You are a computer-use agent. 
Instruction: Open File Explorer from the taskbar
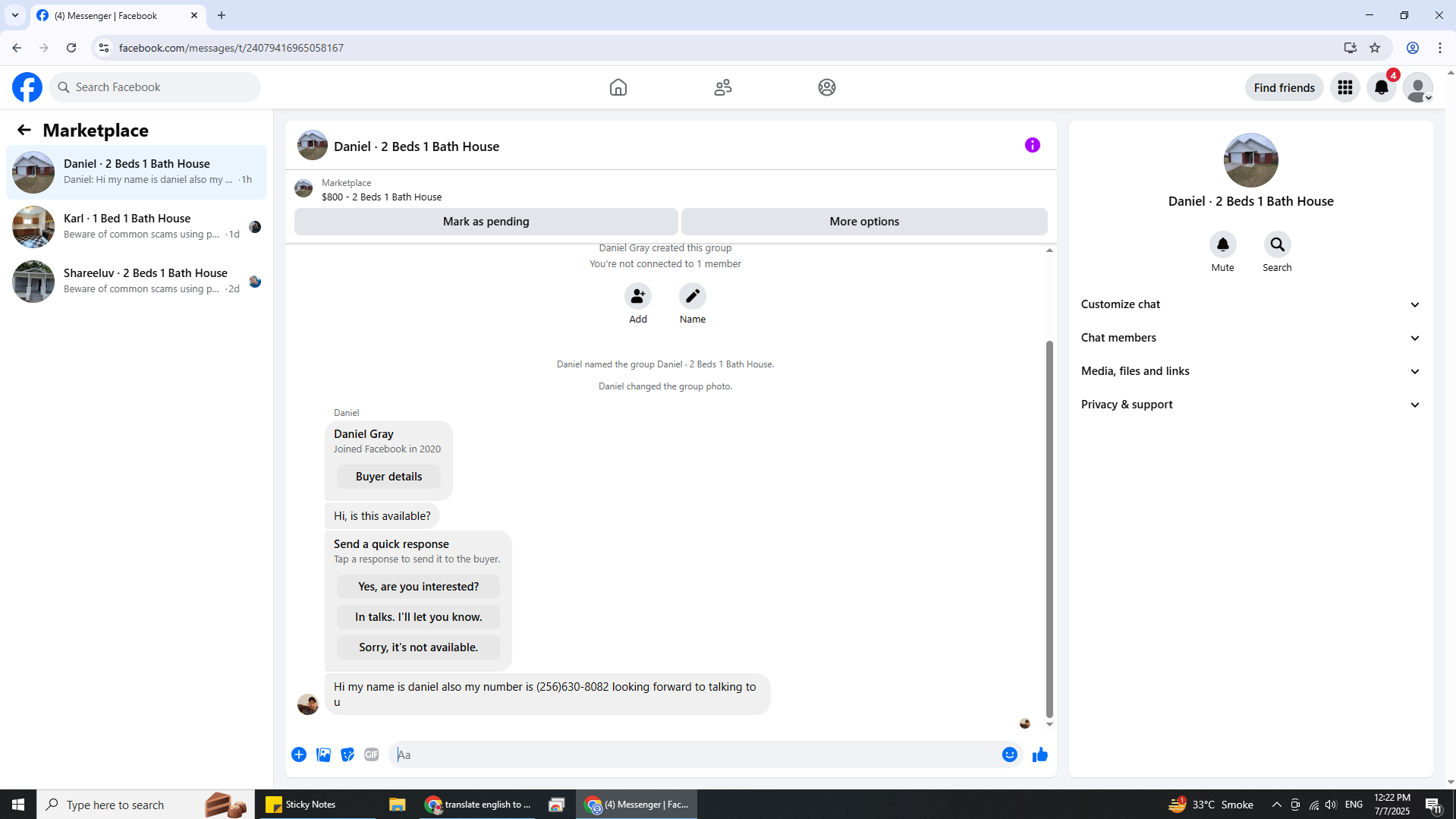(397, 805)
